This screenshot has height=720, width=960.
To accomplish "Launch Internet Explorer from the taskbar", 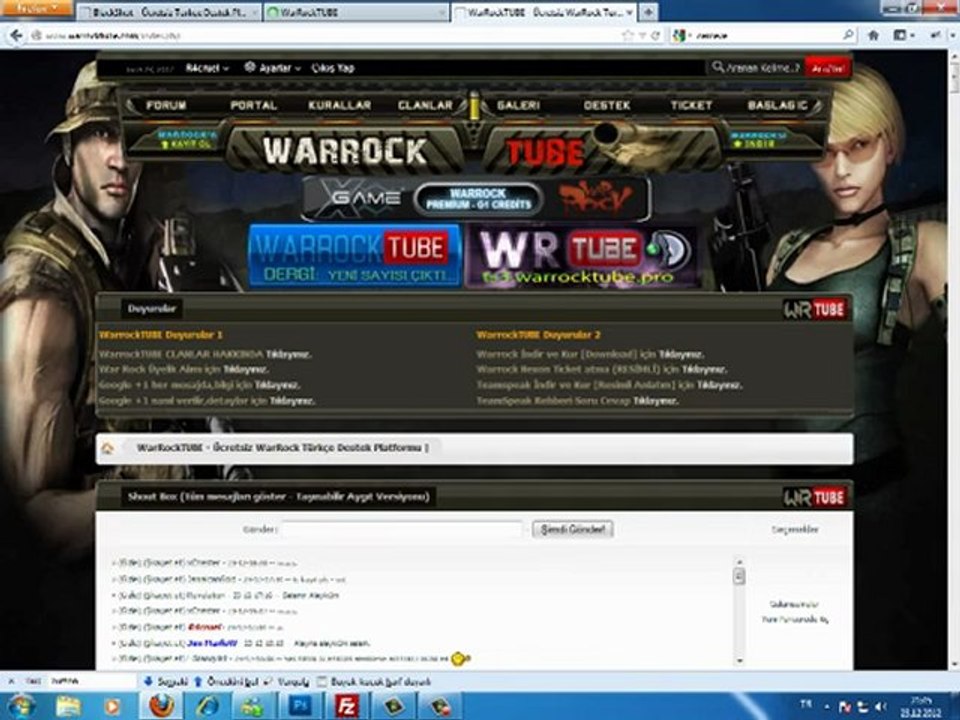I will pos(208,707).
